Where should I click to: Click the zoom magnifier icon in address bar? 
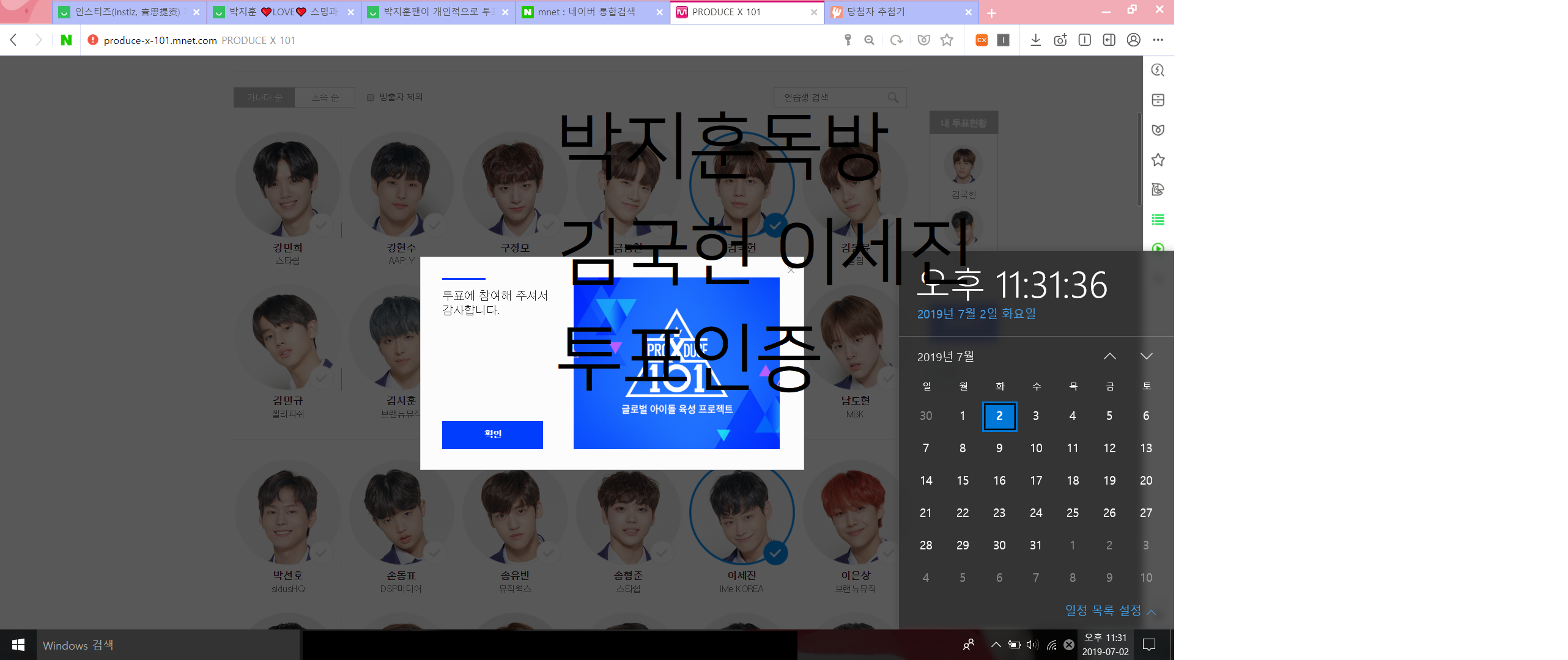coord(869,40)
